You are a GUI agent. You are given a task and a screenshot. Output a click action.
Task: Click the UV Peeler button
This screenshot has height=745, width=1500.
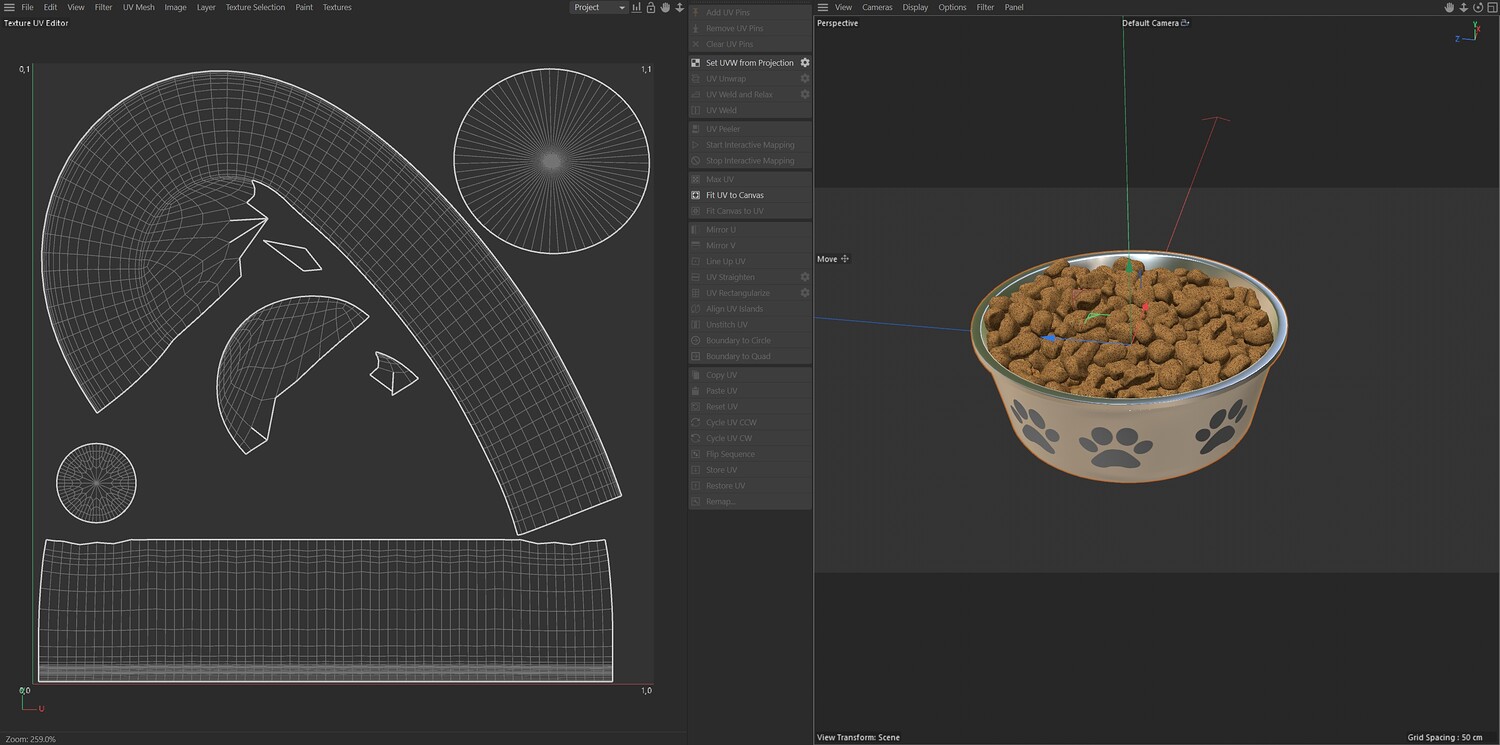click(750, 129)
